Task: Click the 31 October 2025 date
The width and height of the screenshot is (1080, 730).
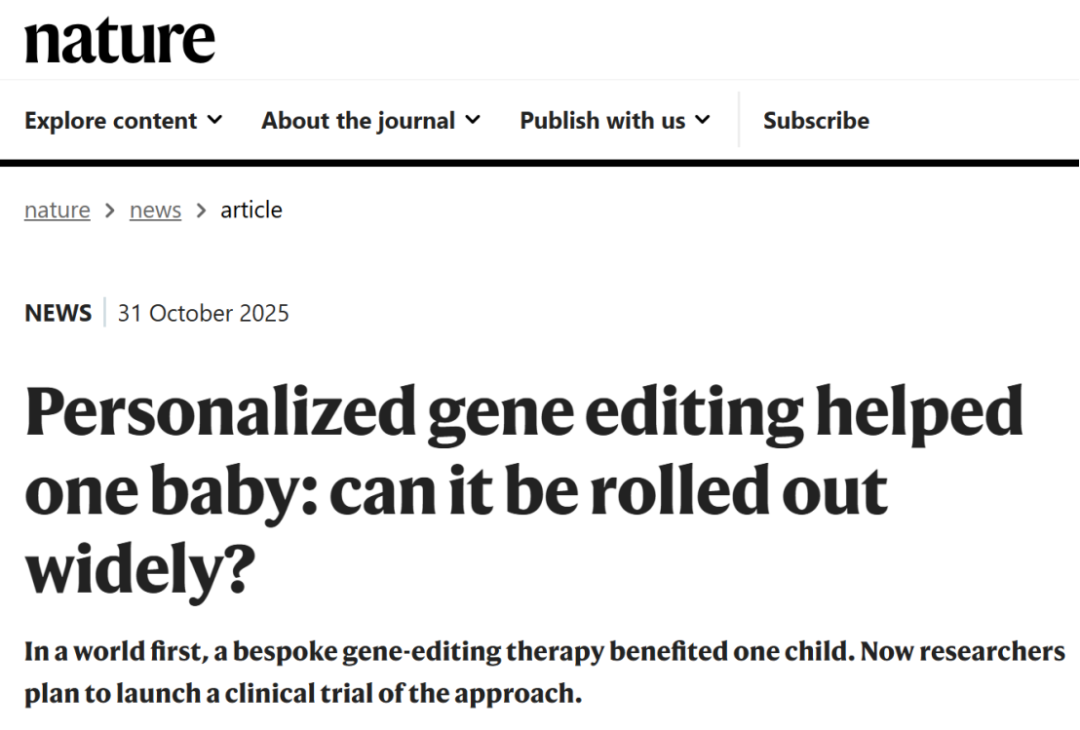Action: 203,313
